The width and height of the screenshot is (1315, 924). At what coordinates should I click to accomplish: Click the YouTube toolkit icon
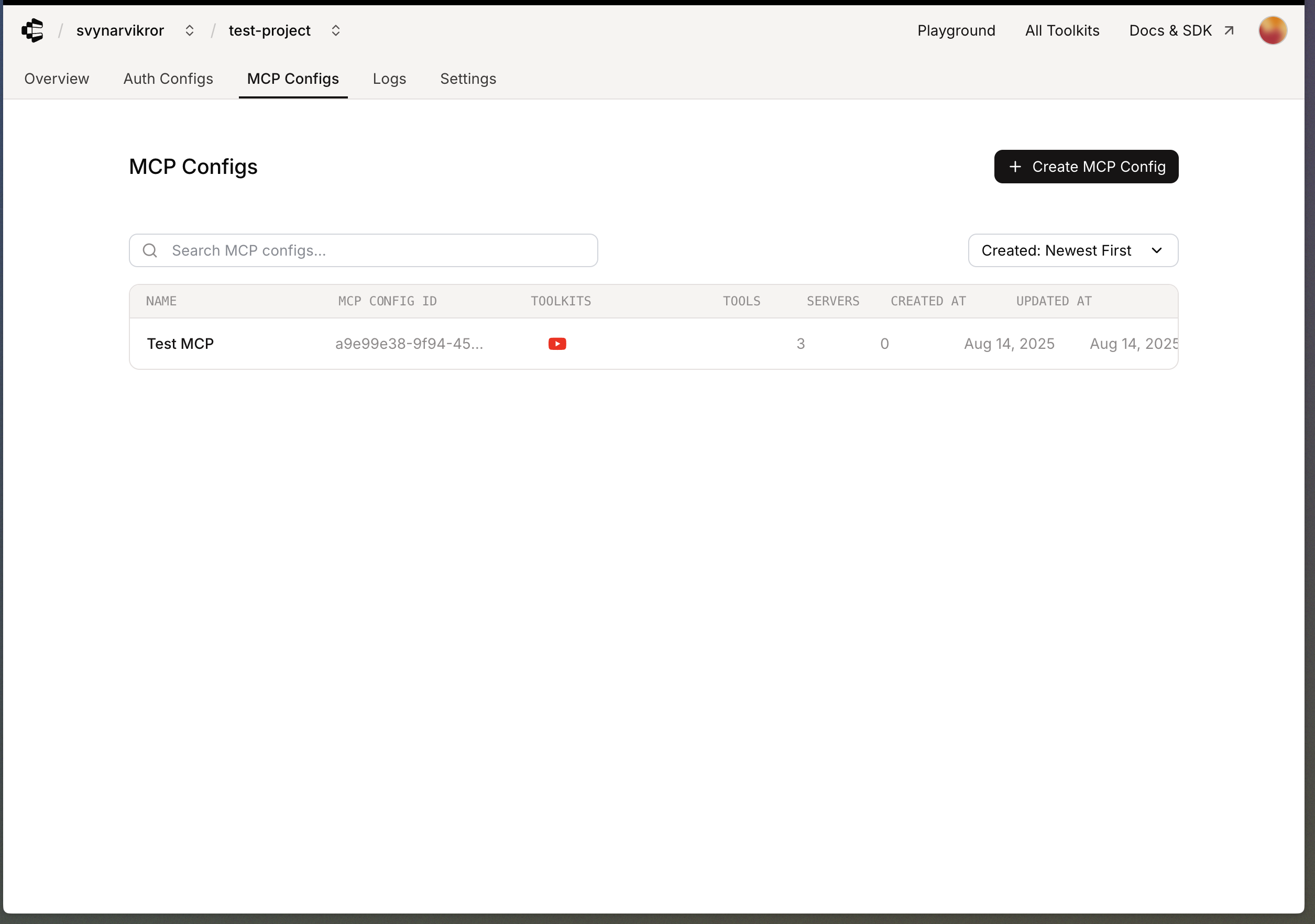[x=557, y=344]
